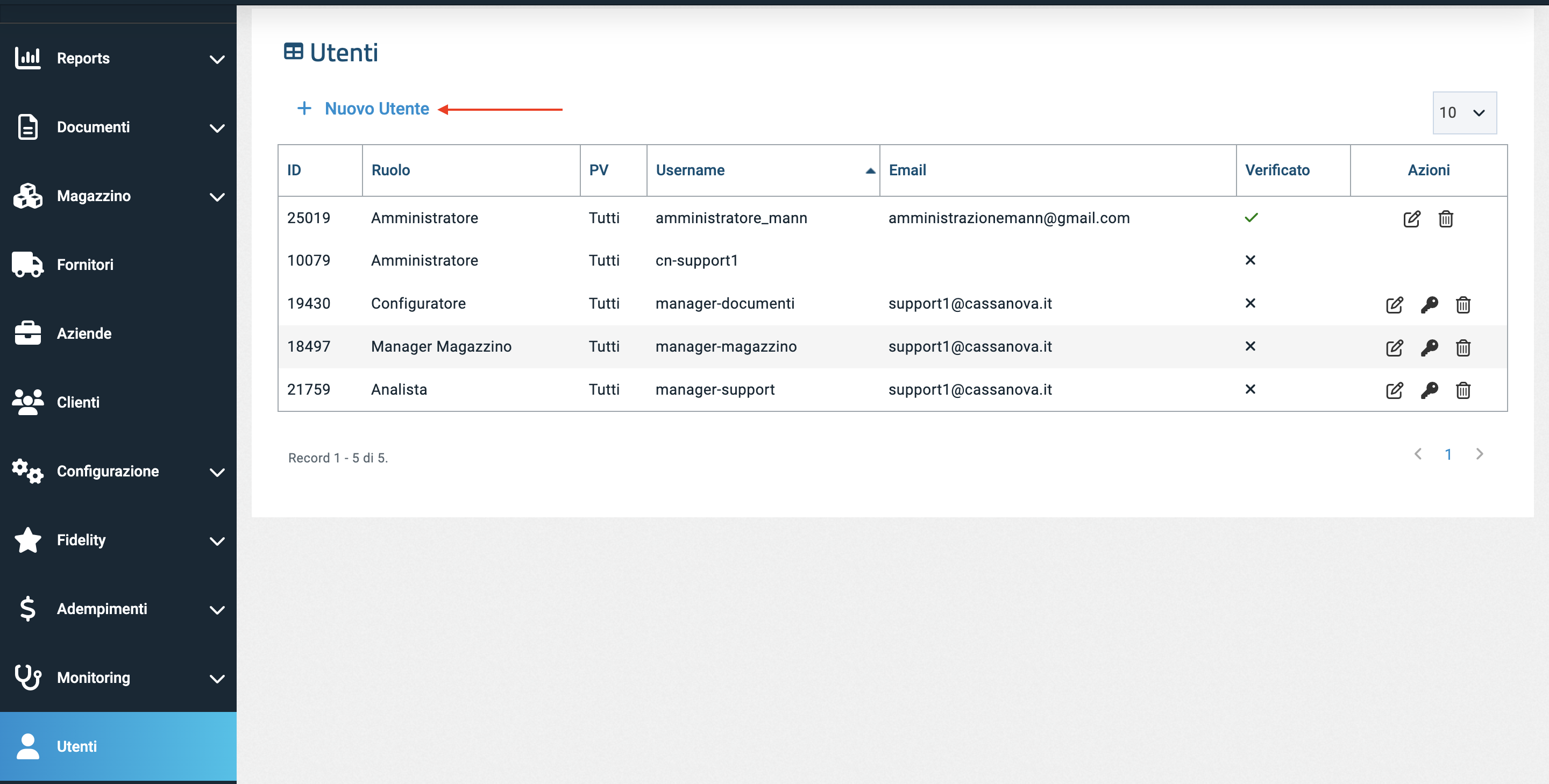The height and width of the screenshot is (784, 1549).
Task: Delete the manager-magazzino user
Action: coord(1462,347)
